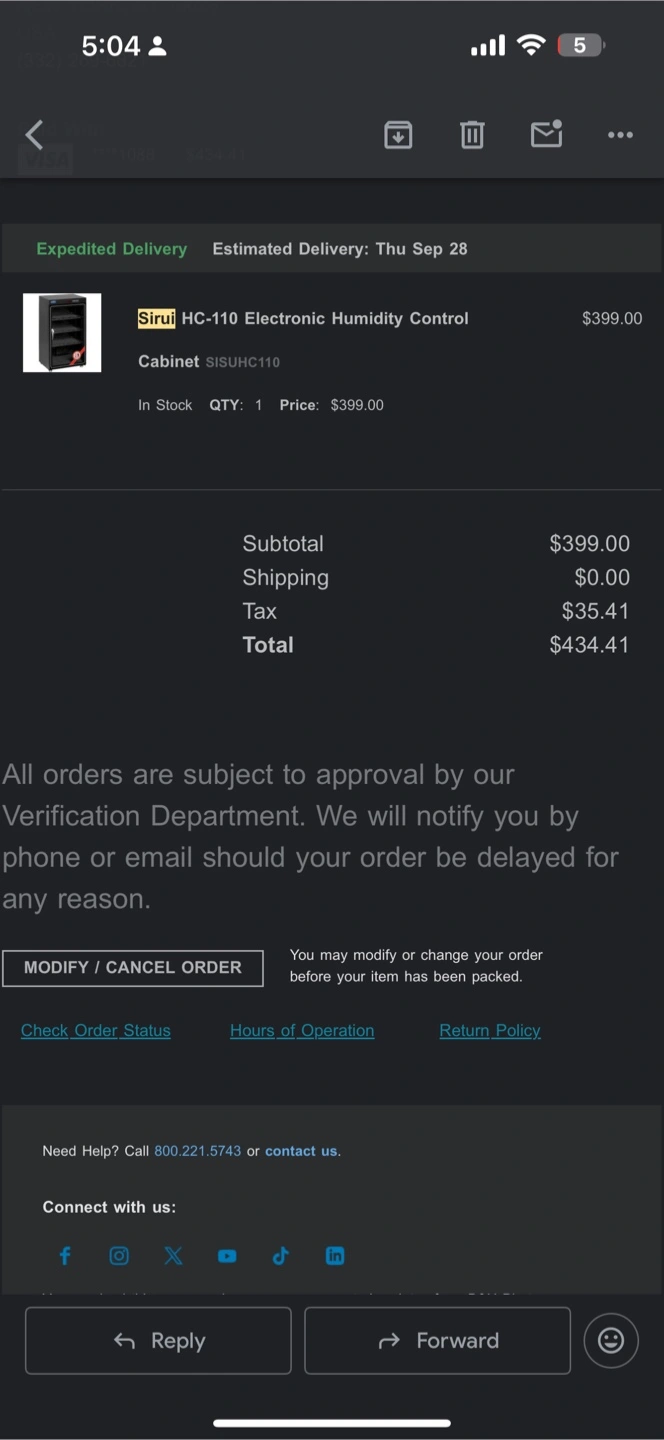
Task: Delete the email using the trash icon
Action: point(472,134)
